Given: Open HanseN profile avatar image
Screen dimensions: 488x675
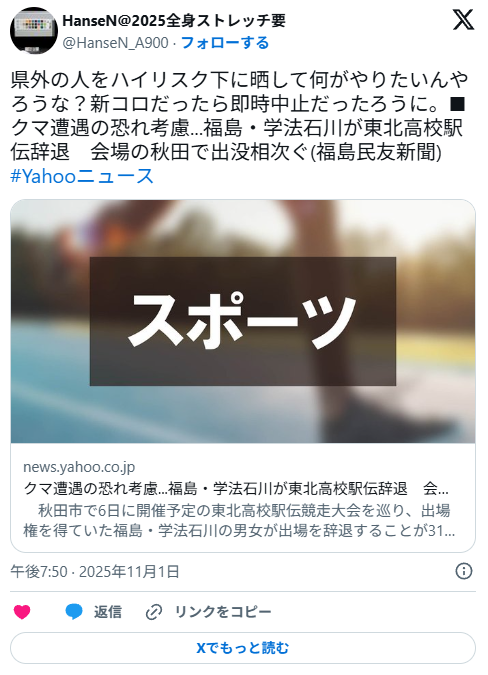Looking at the screenshot, I should (x=34, y=31).
